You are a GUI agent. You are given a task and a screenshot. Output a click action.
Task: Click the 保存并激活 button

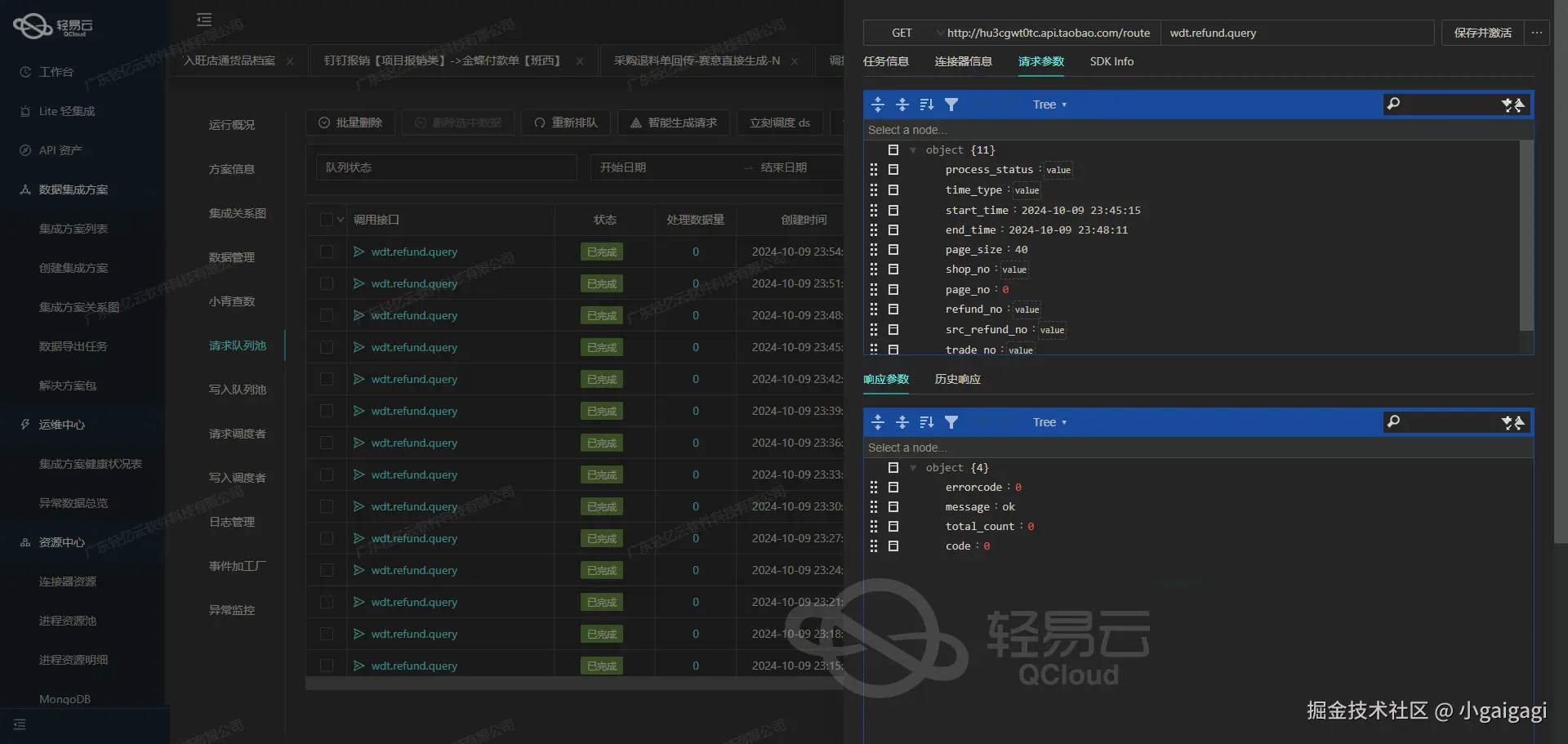(x=1482, y=33)
